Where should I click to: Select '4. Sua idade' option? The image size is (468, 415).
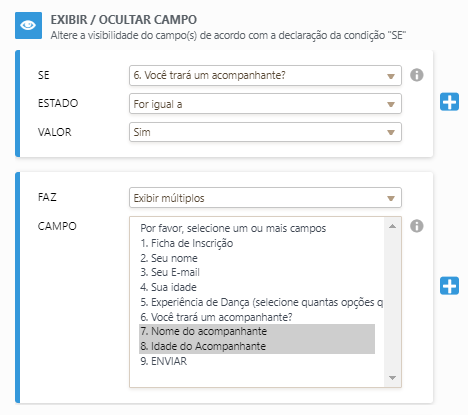tap(257, 287)
